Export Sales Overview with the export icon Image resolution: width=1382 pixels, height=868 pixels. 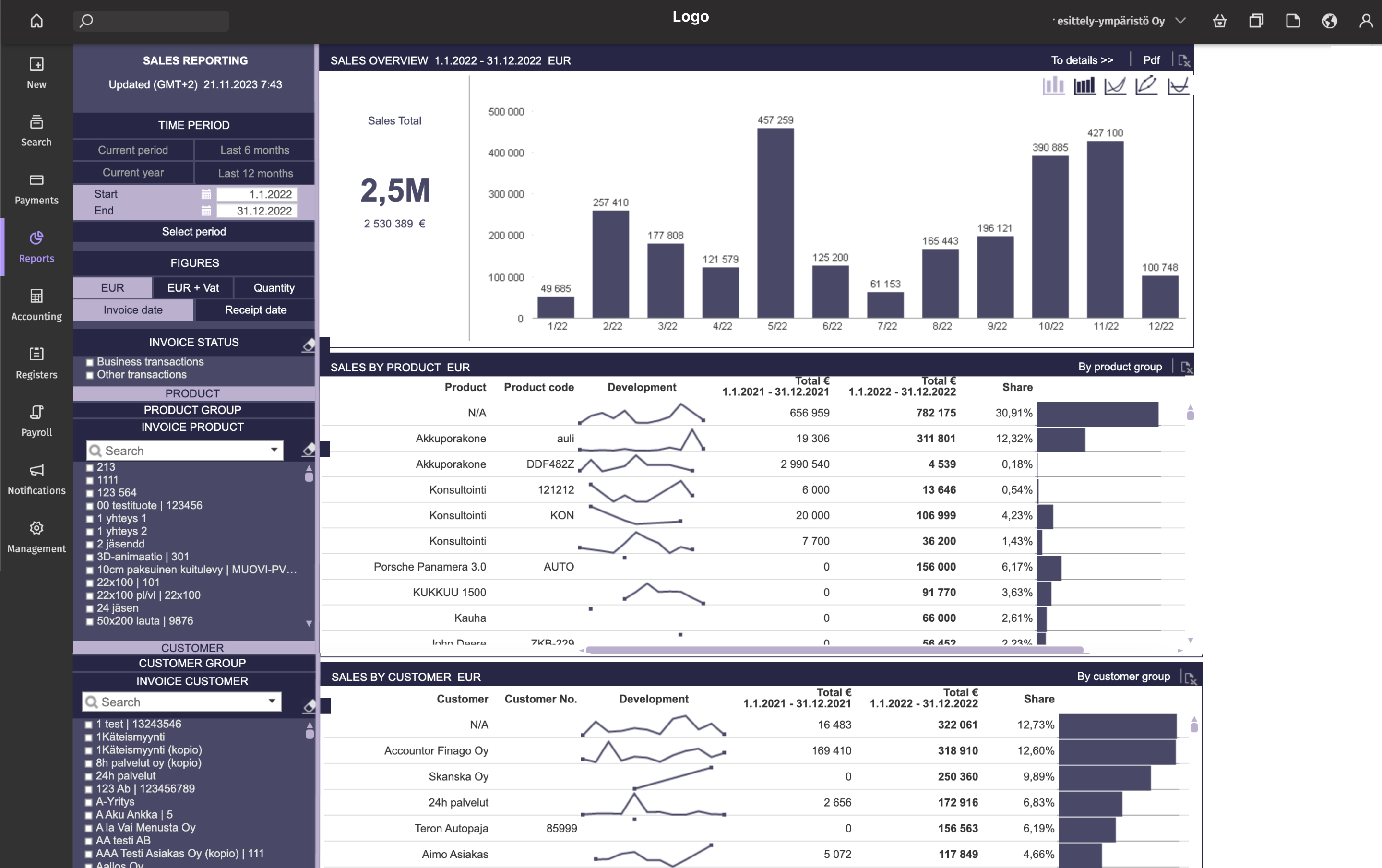click(1184, 61)
